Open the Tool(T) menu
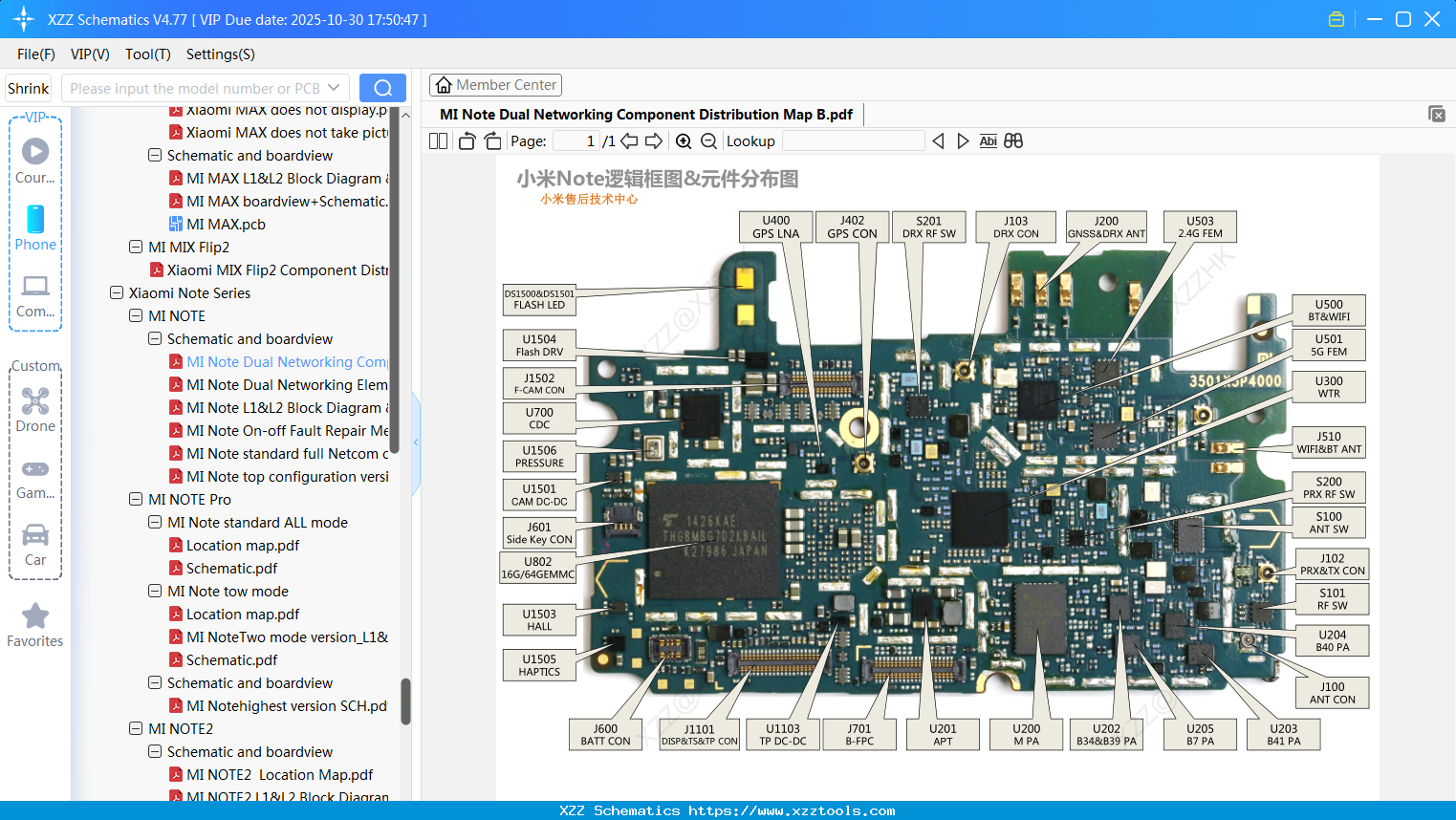Image resolution: width=1456 pixels, height=820 pixels. point(147,54)
